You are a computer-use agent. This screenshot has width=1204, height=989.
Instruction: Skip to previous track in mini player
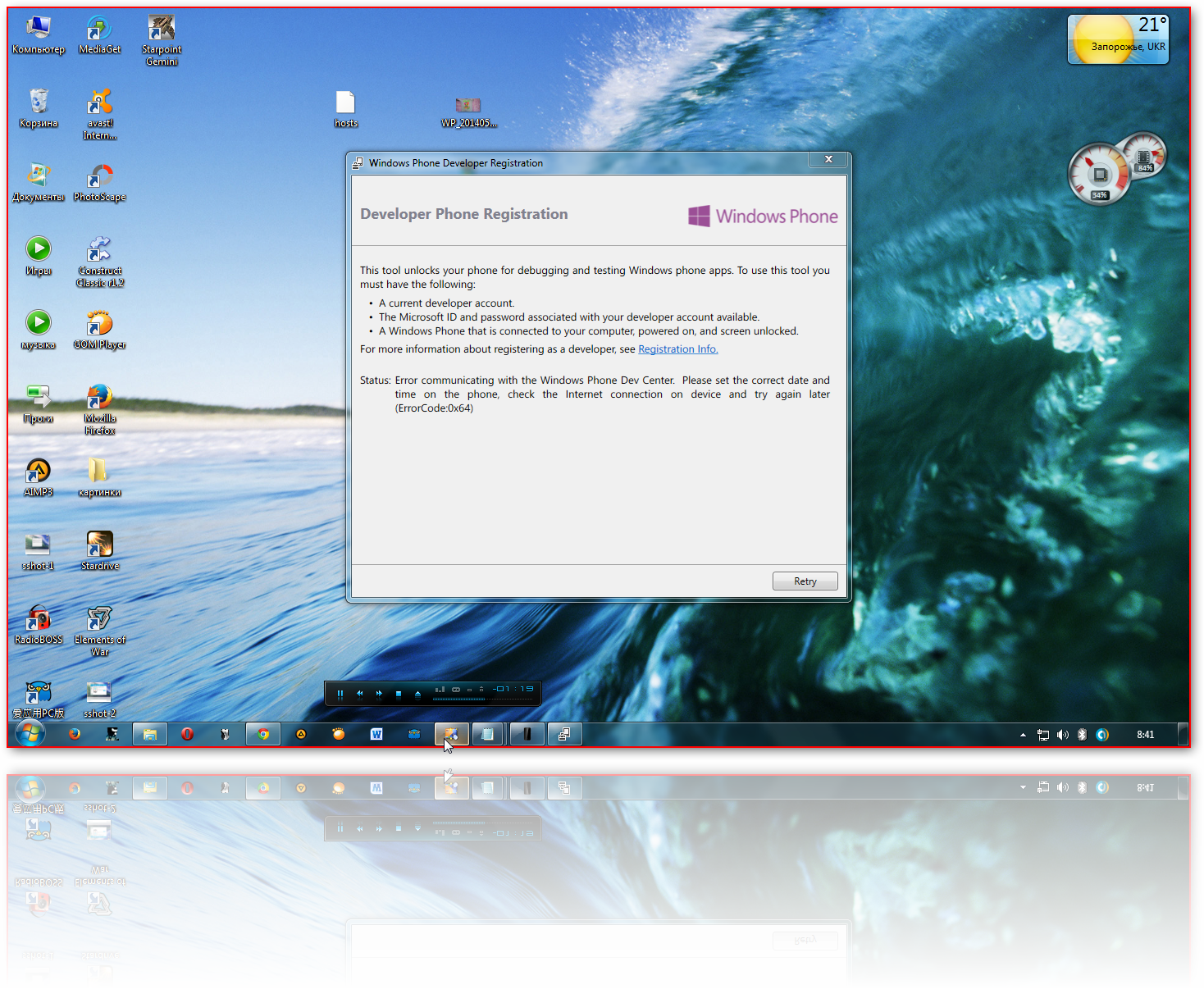pyautogui.click(x=359, y=694)
